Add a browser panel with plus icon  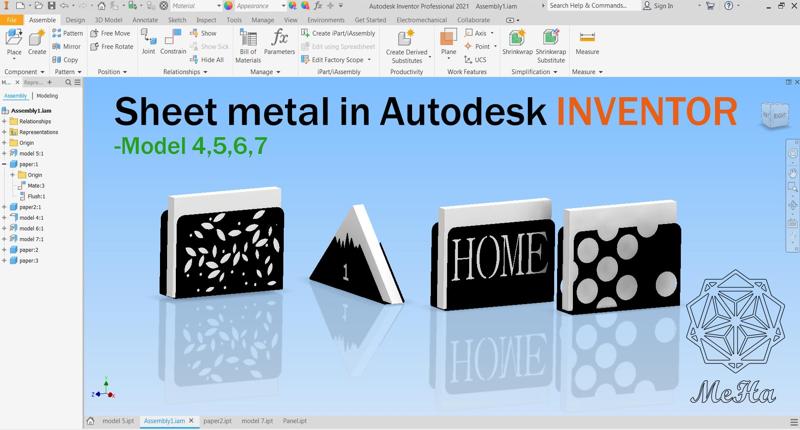(x=49, y=82)
